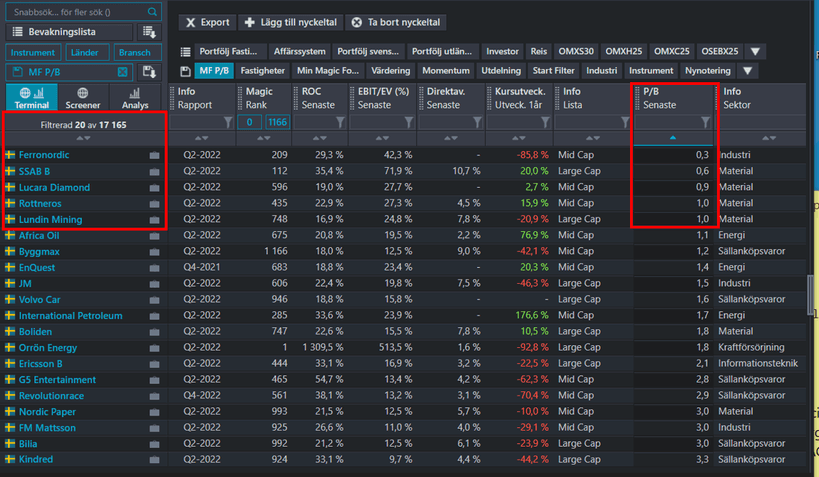The height and width of the screenshot is (477, 819).
Task: Switch to the Screener tab
Action: tap(82, 98)
